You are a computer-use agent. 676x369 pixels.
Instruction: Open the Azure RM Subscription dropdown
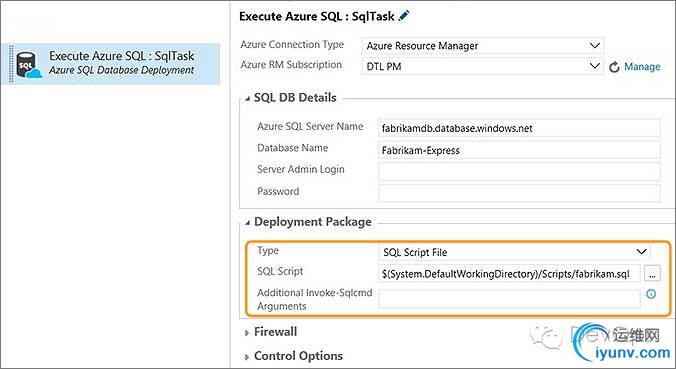(482, 66)
